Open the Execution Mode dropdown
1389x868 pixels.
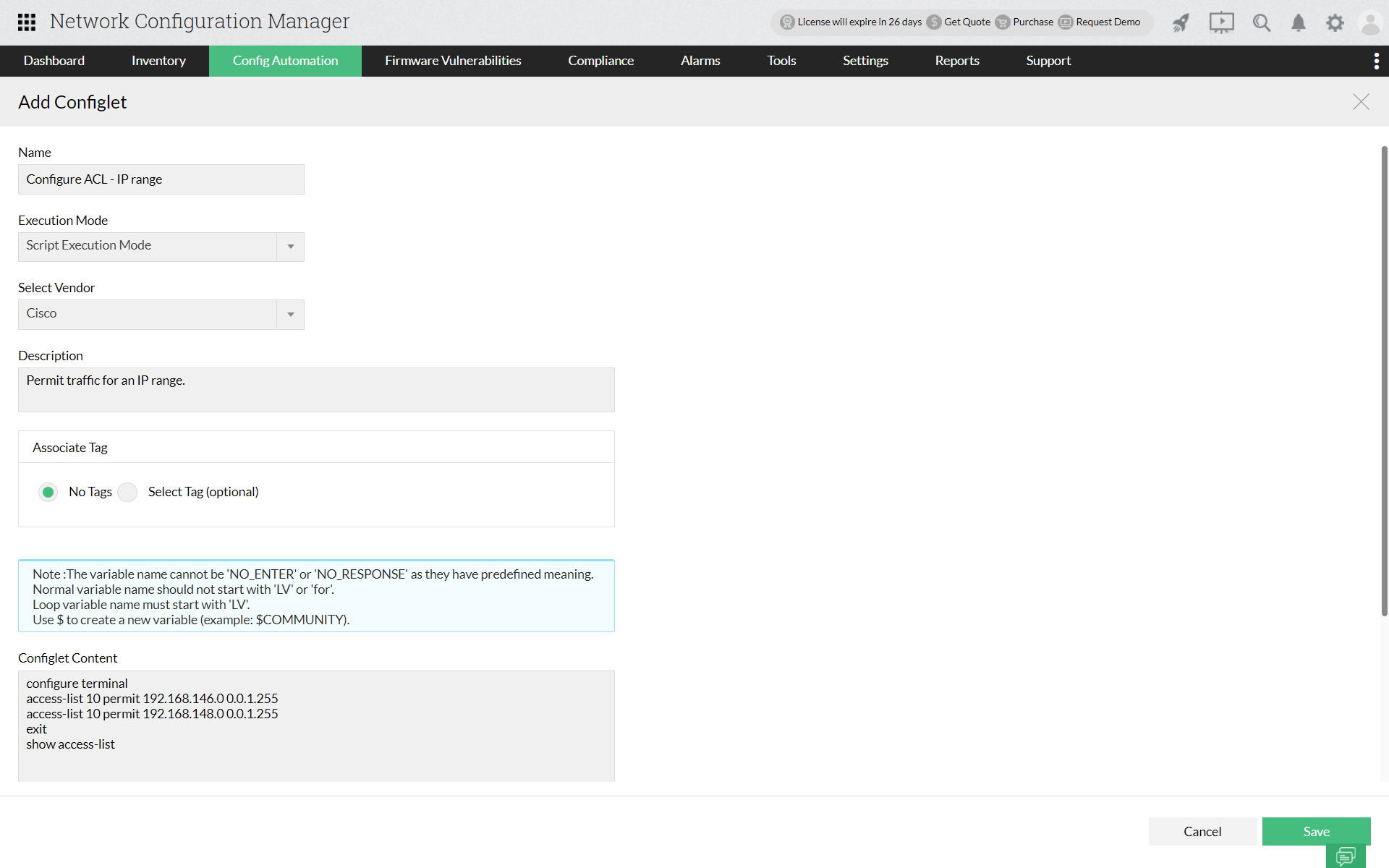click(x=290, y=247)
